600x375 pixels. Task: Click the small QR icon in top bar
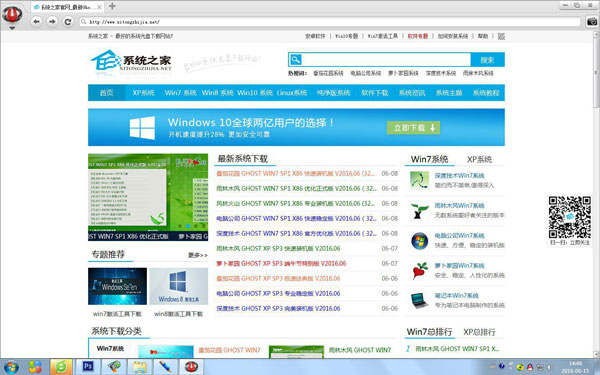click(x=501, y=36)
